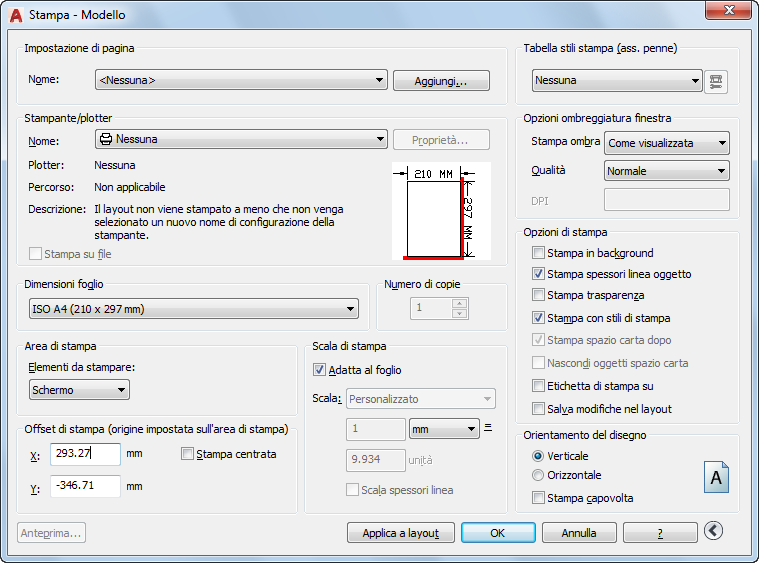Click the equals icon beside scale units
This screenshot has height=563, width=759.
coord(488,428)
